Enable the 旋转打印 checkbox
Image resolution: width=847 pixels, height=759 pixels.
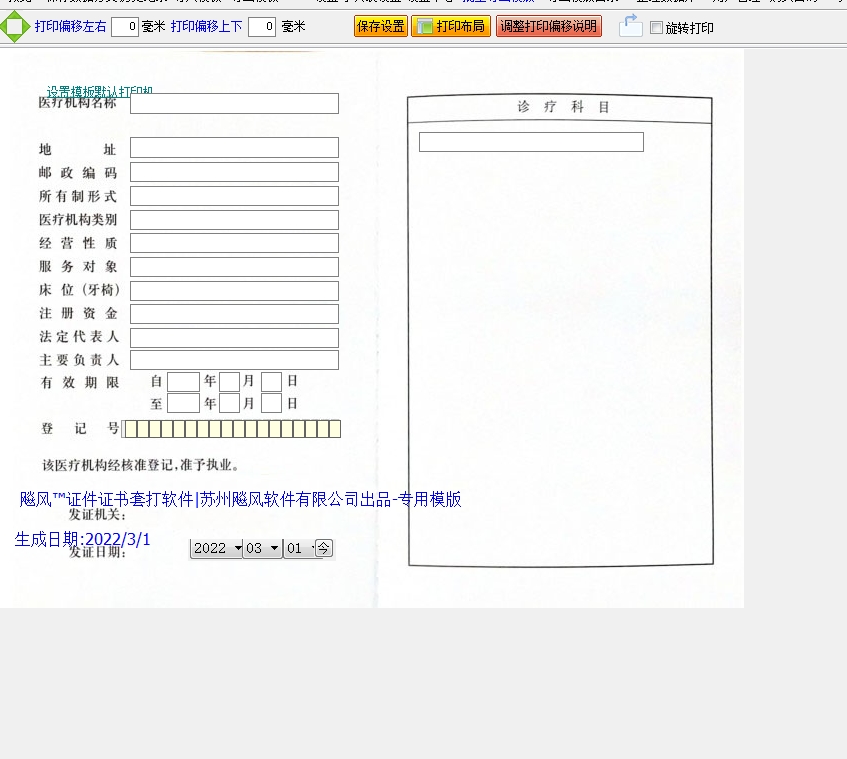point(656,28)
